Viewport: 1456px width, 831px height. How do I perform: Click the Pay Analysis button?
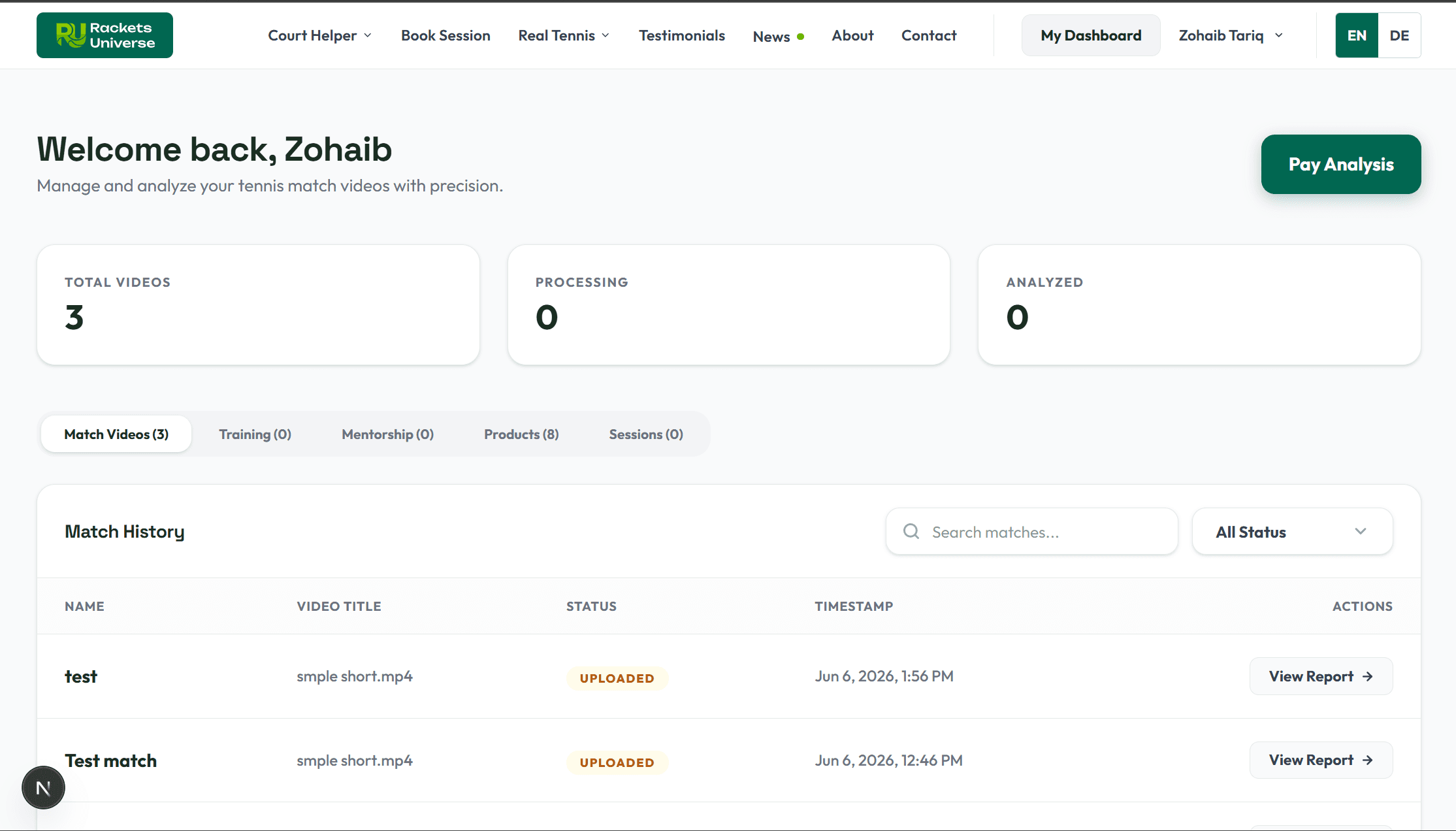(x=1341, y=164)
